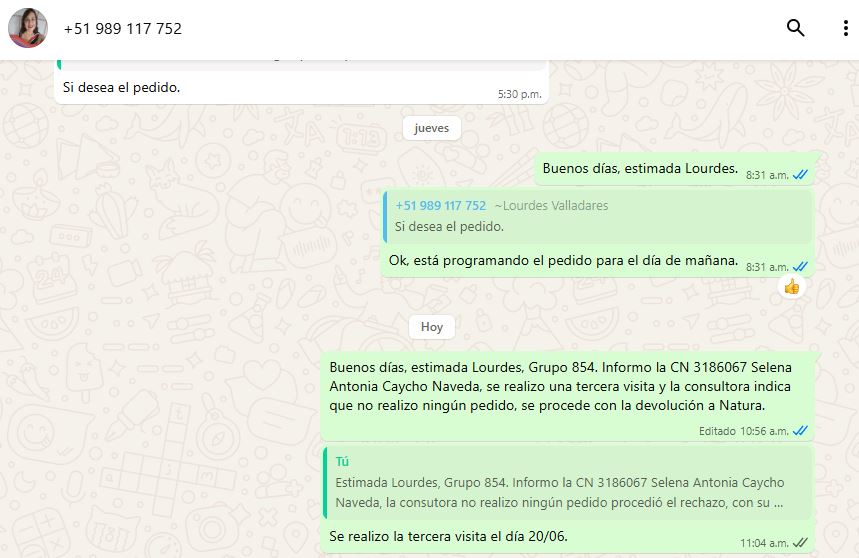Click the blue phone number in quoted reply
Screen dimensions: 859x558
(x=440, y=206)
